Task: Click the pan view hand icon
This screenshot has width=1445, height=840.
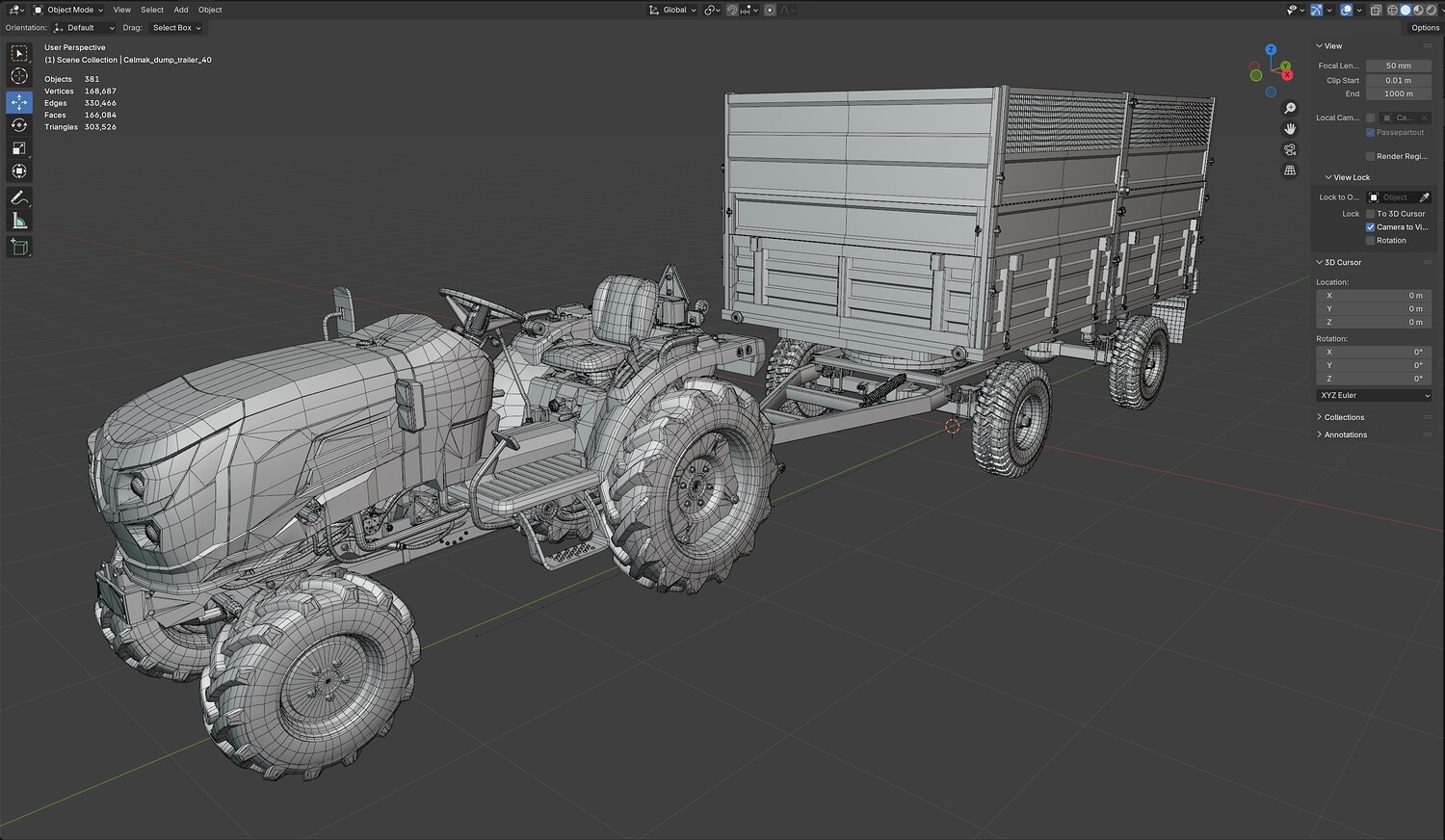Action: [x=1290, y=129]
